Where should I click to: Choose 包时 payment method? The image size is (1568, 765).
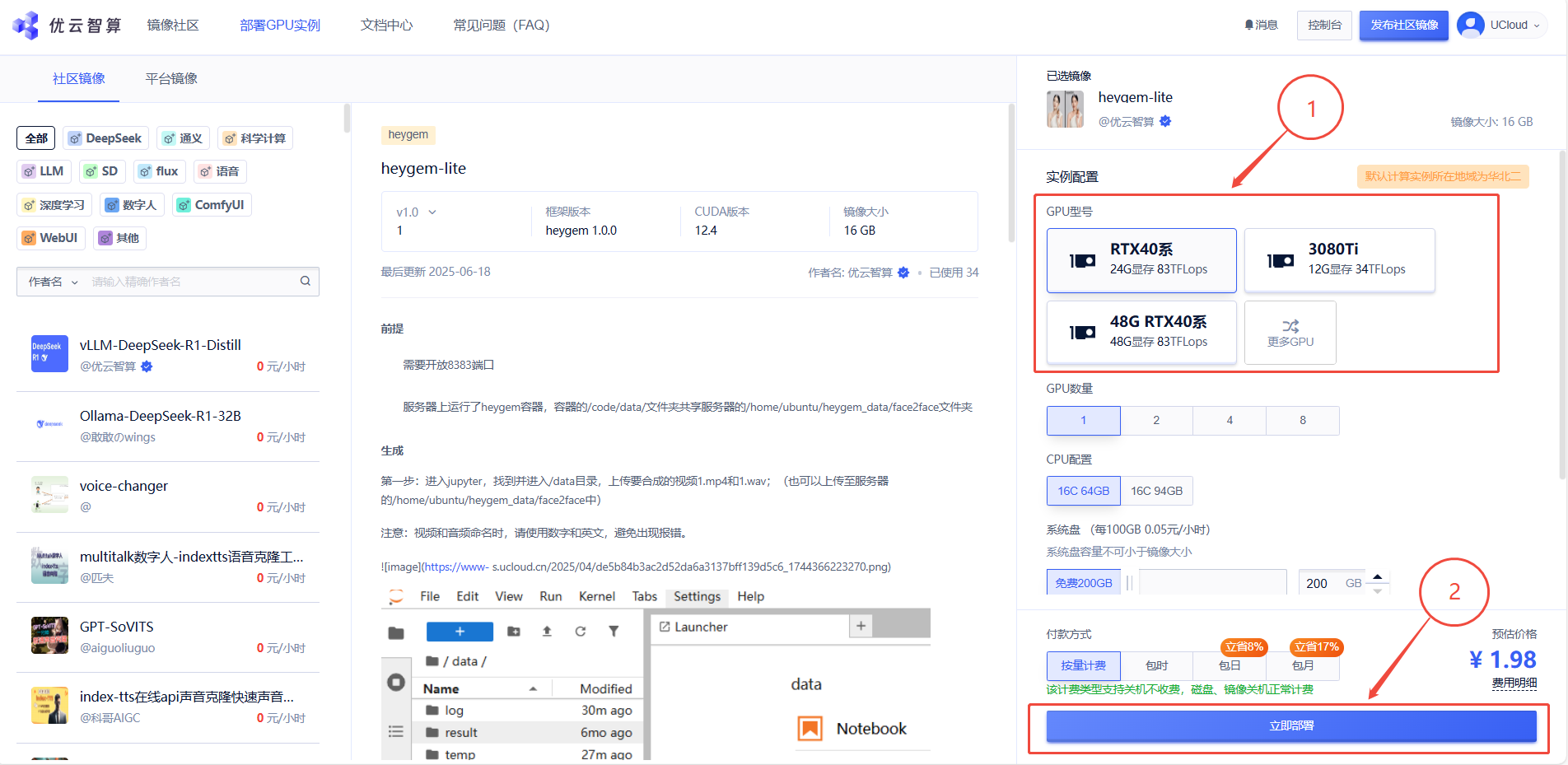click(1156, 665)
